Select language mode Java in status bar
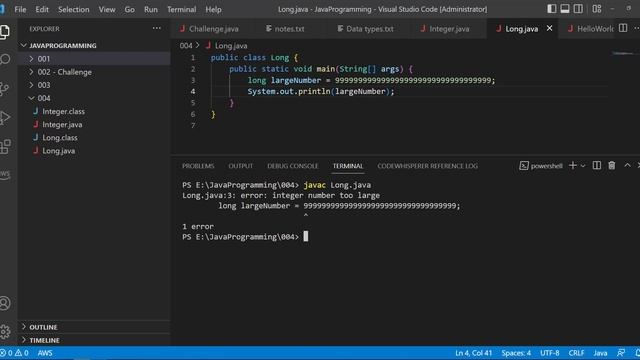This screenshot has height=360, width=640. tap(600, 353)
